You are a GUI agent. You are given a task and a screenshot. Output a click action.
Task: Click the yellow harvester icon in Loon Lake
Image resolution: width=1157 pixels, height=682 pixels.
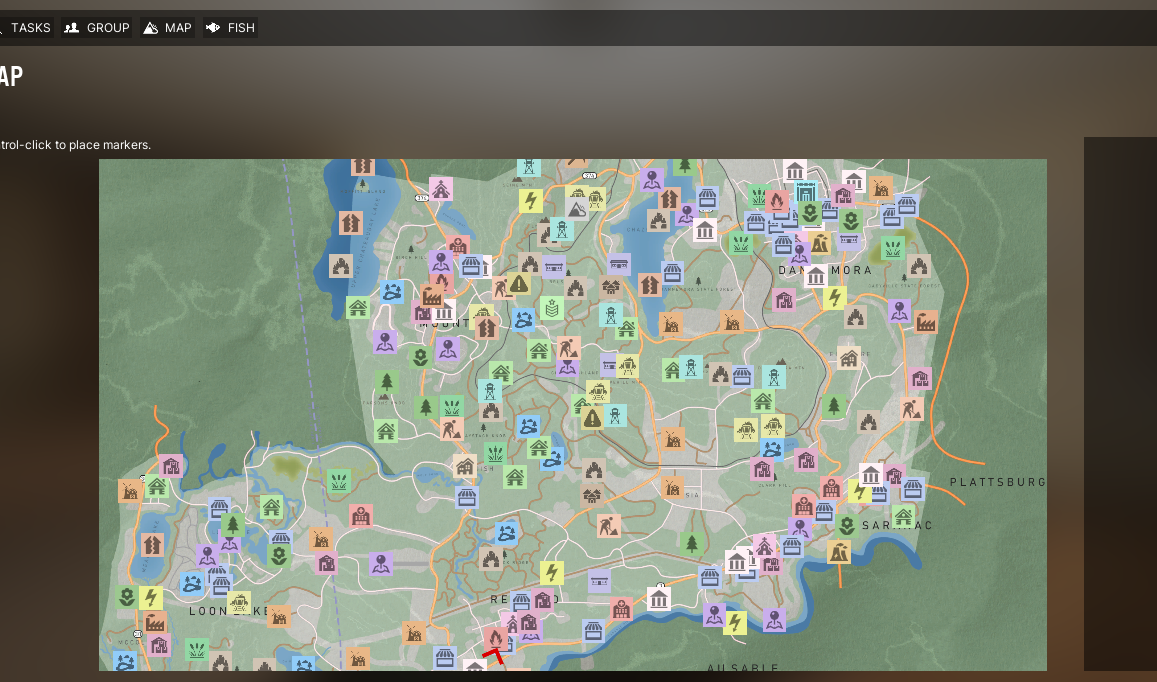pos(238,603)
